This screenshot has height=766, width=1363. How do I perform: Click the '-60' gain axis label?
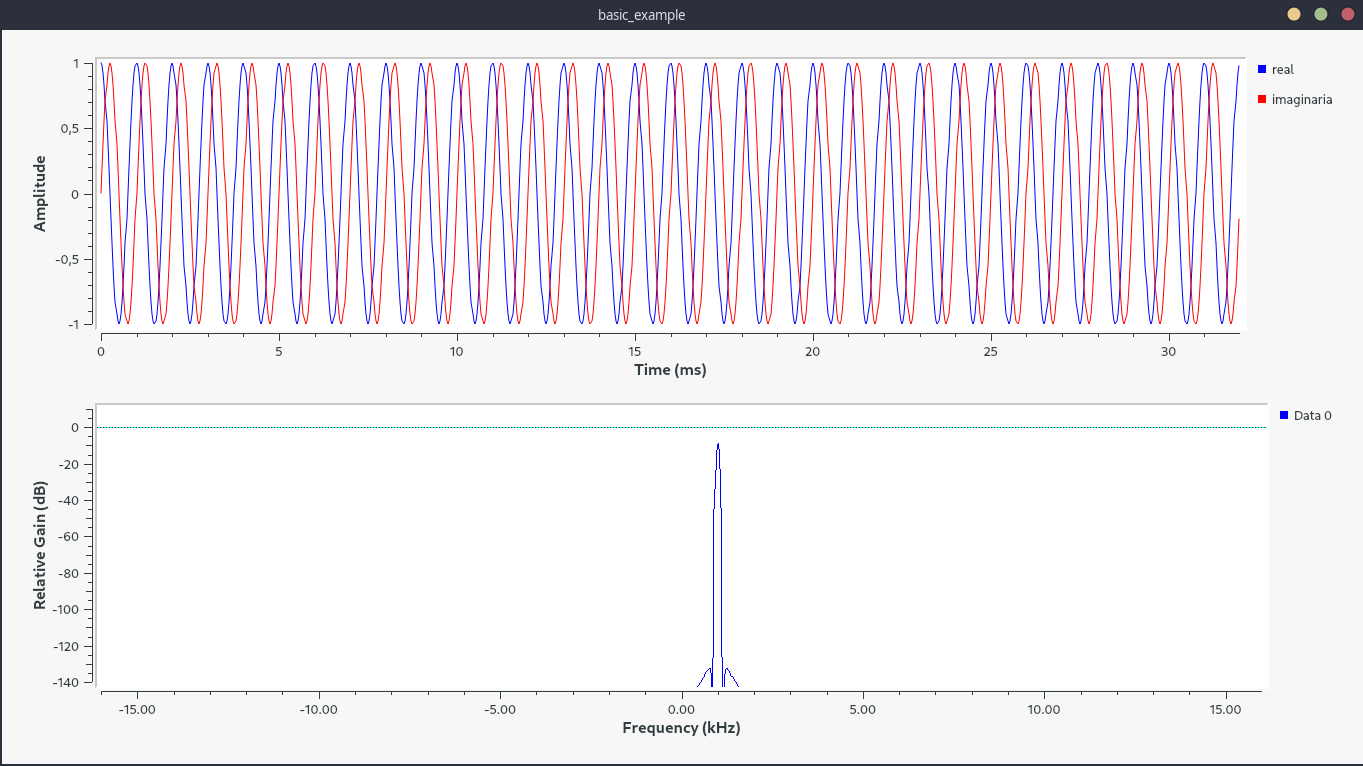pyautogui.click(x=69, y=537)
